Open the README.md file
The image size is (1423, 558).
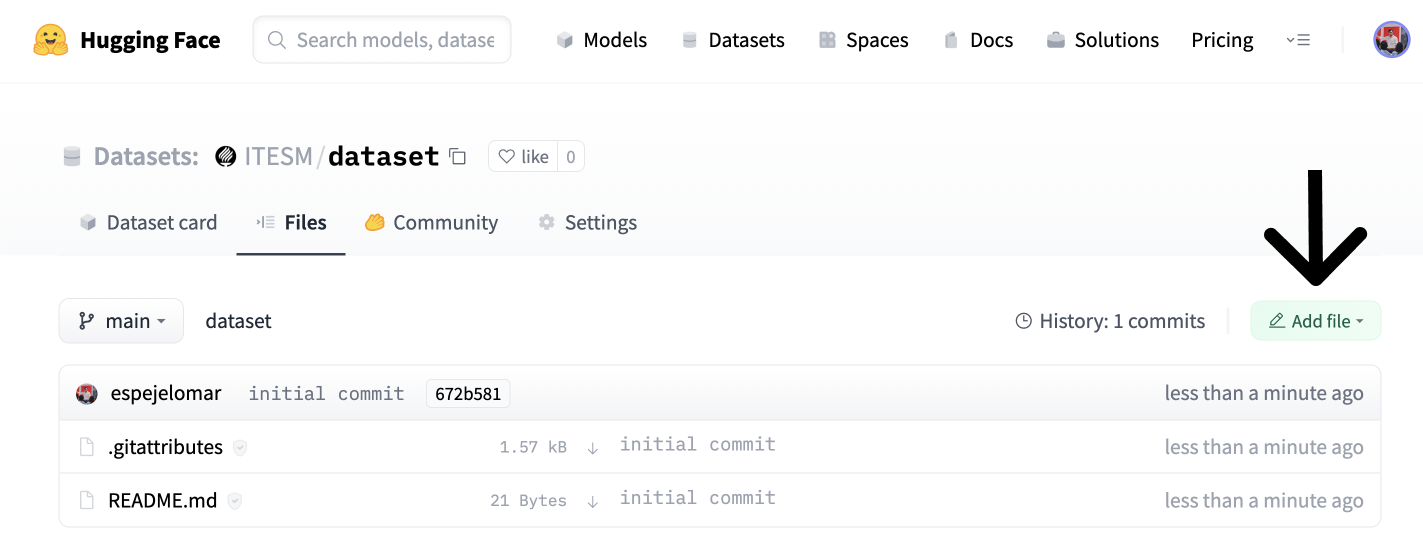tap(162, 500)
